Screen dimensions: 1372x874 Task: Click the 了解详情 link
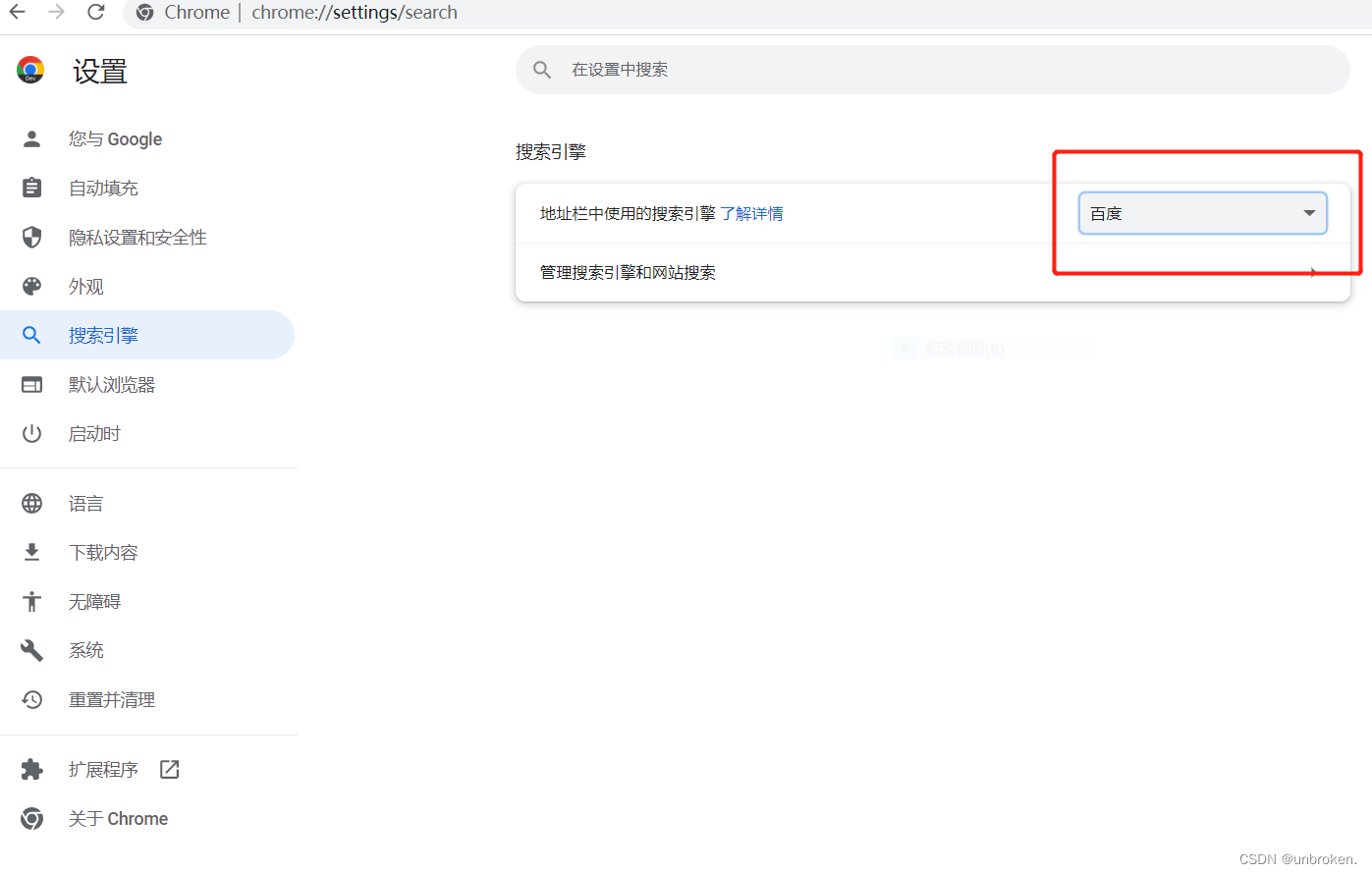click(x=751, y=213)
